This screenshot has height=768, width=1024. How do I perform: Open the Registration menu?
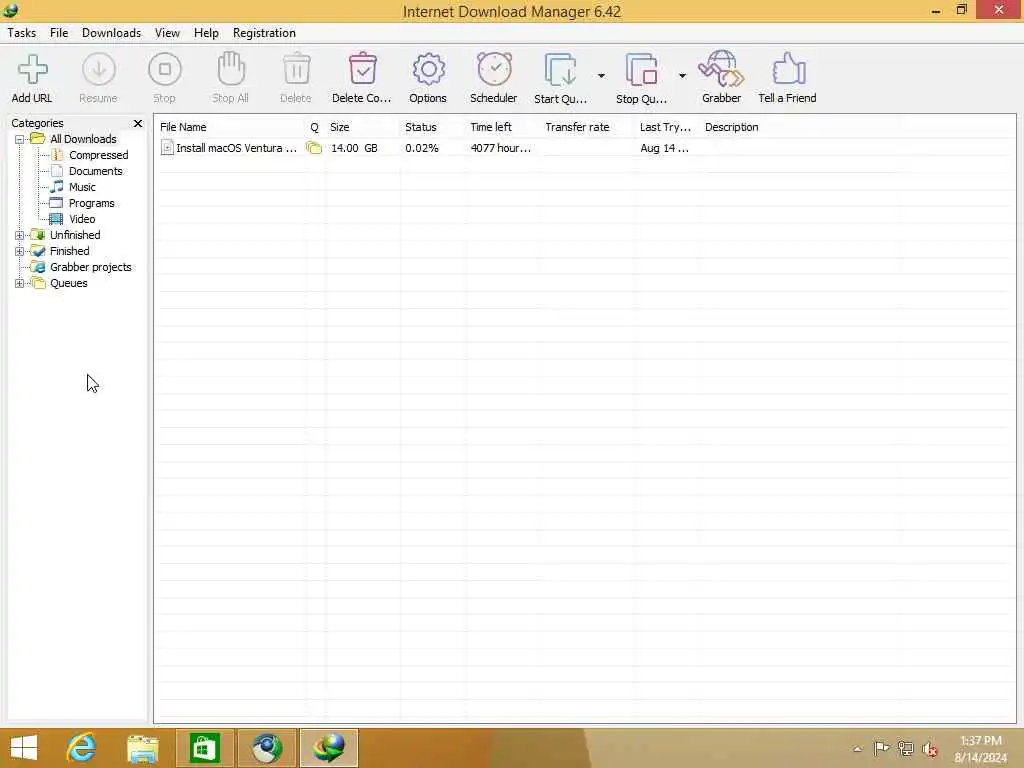[x=264, y=33]
